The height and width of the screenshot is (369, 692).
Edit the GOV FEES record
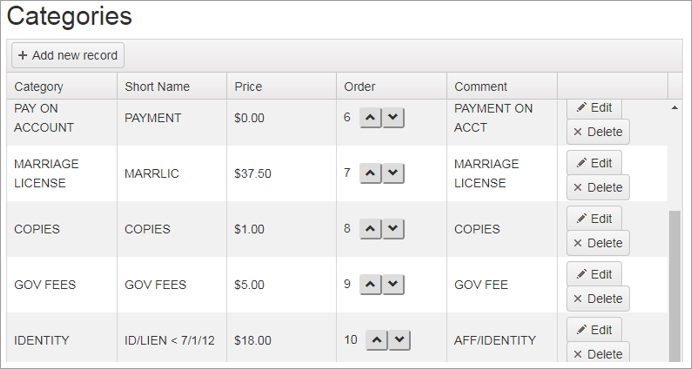point(594,274)
